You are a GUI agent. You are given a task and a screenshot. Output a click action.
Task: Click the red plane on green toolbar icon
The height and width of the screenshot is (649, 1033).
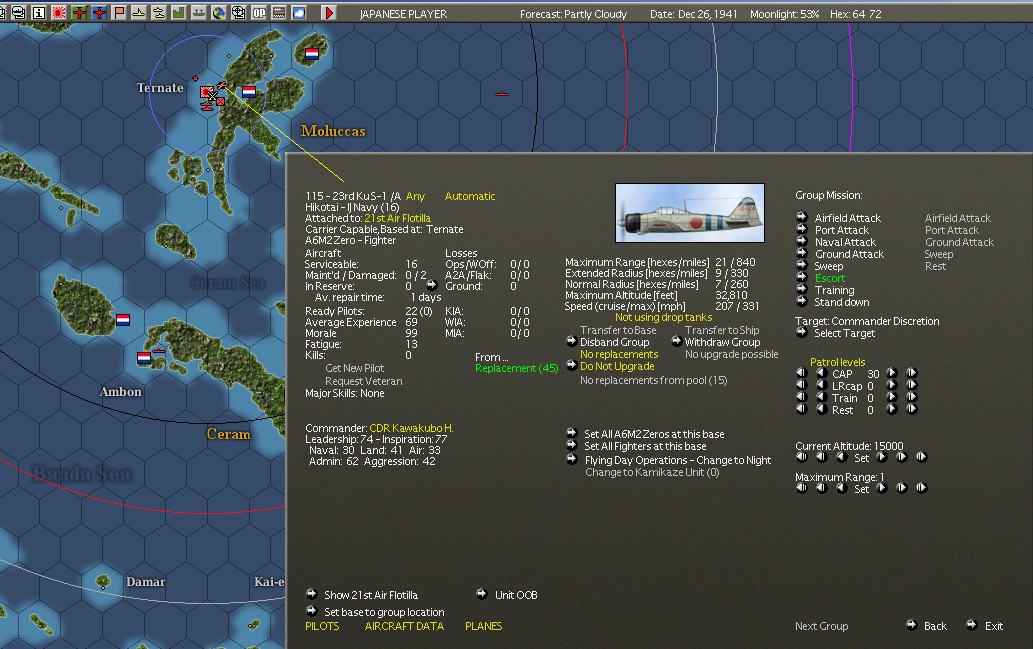point(79,13)
